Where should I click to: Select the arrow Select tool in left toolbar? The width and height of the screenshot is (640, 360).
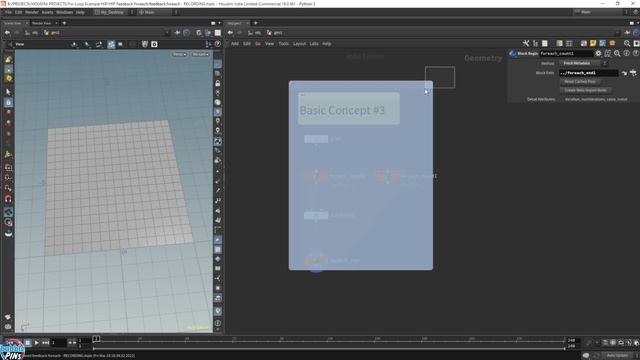click(x=8, y=92)
